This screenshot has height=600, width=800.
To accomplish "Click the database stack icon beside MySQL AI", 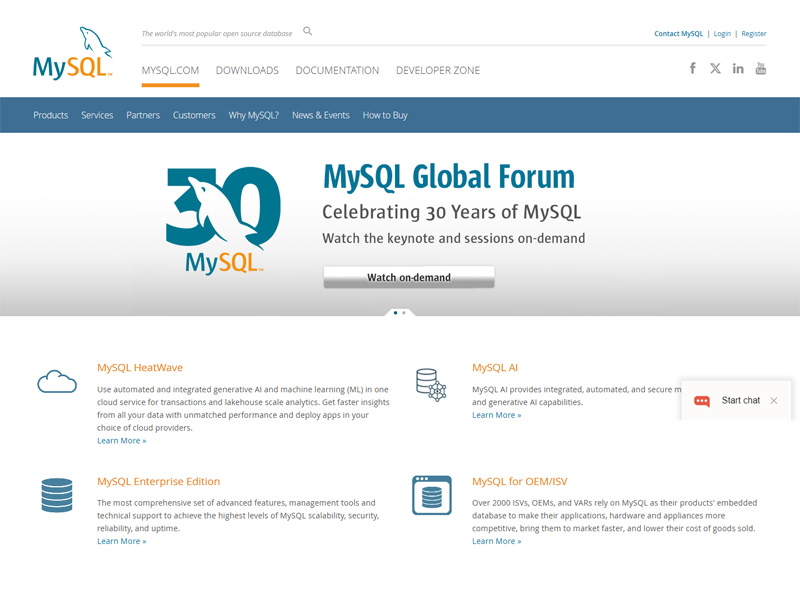I will tap(429, 384).
